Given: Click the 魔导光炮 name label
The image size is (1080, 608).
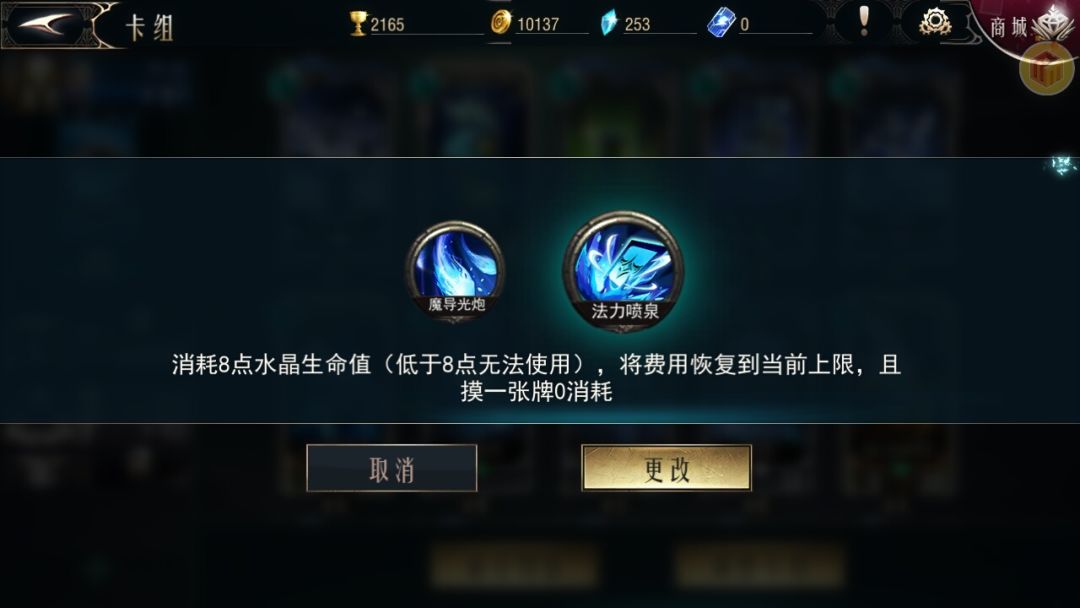Looking at the screenshot, I should point(457,304).
